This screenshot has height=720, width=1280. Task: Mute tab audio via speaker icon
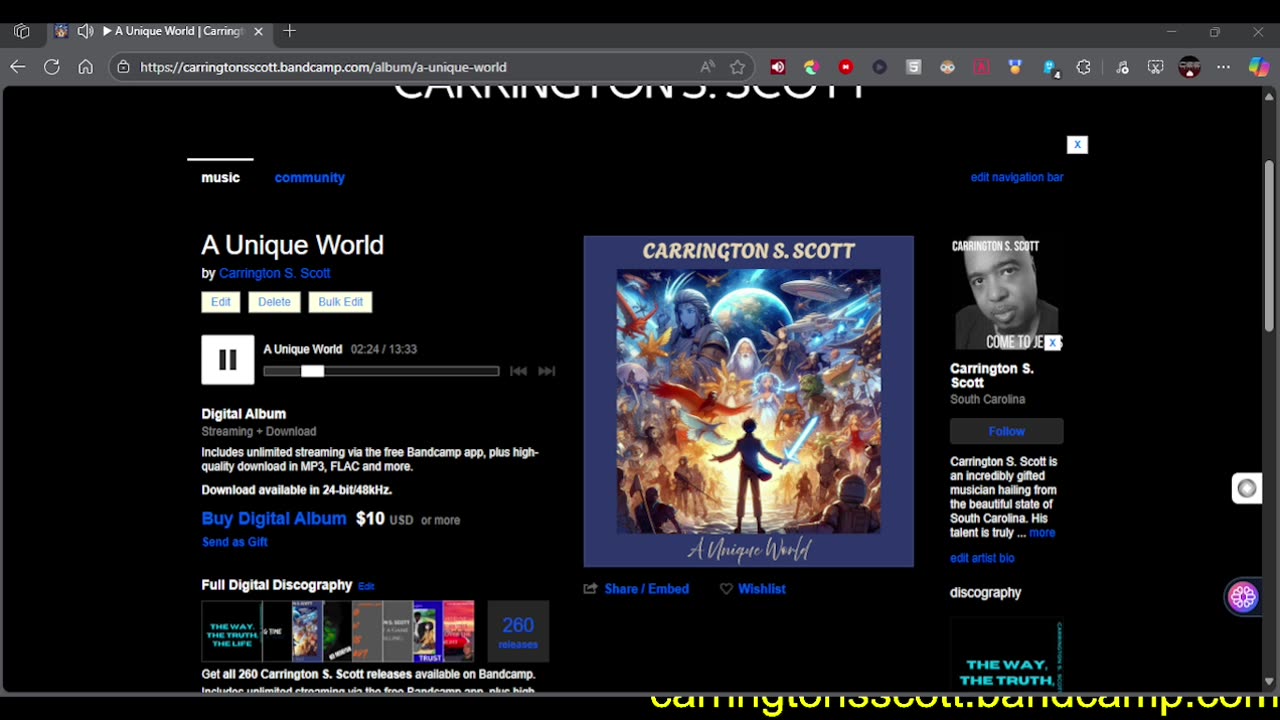85,31
